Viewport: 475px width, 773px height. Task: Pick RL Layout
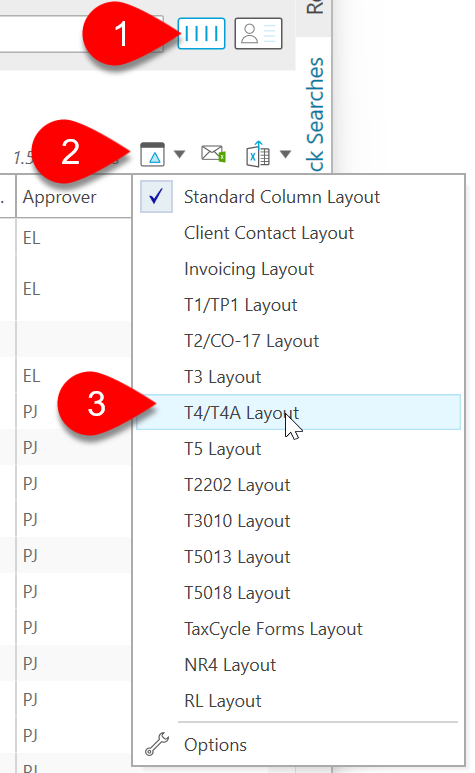[x=299, y=701]
